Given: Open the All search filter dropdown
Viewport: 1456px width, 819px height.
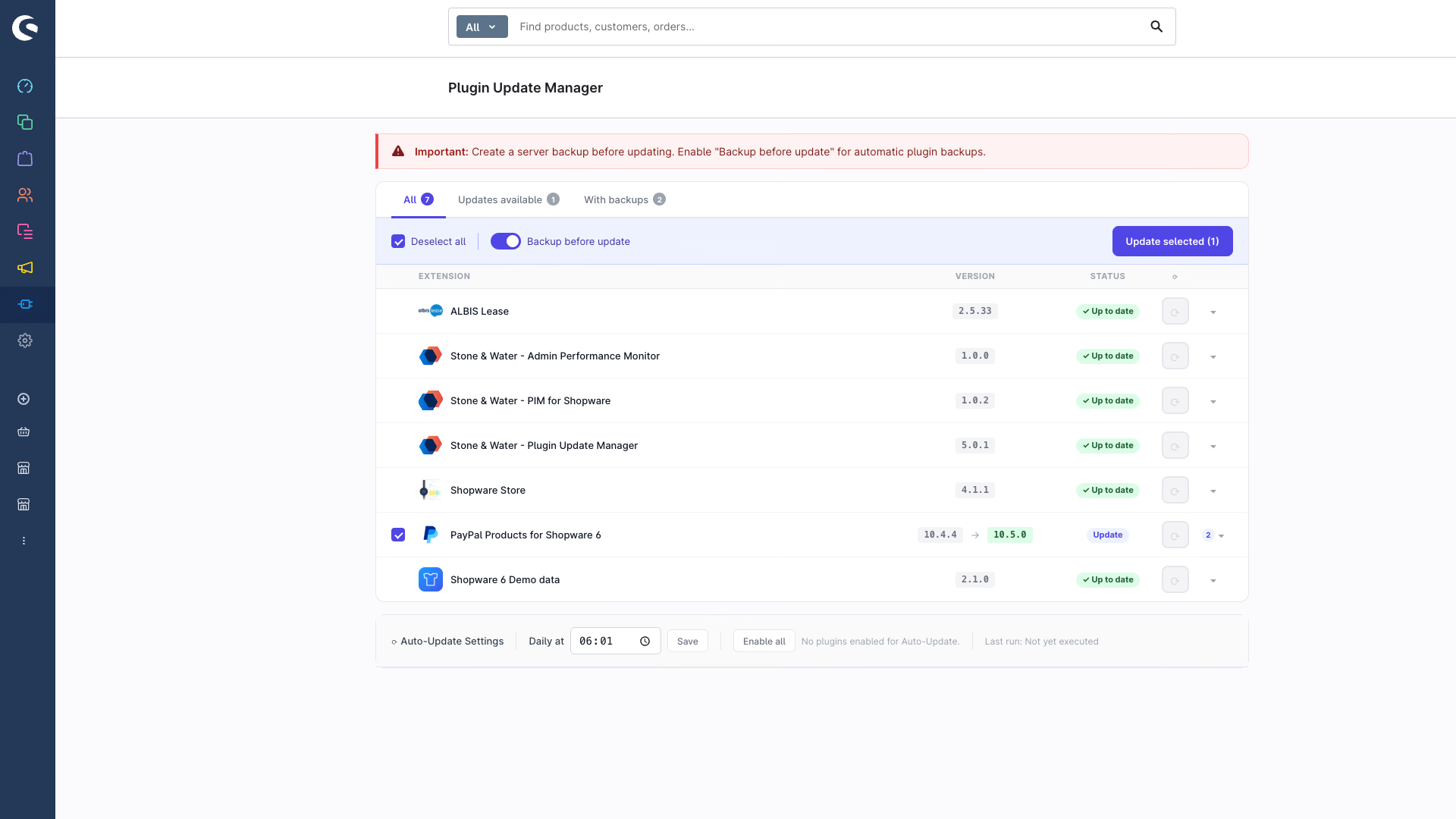Looking at the screenshot, I should pos(482,27).
